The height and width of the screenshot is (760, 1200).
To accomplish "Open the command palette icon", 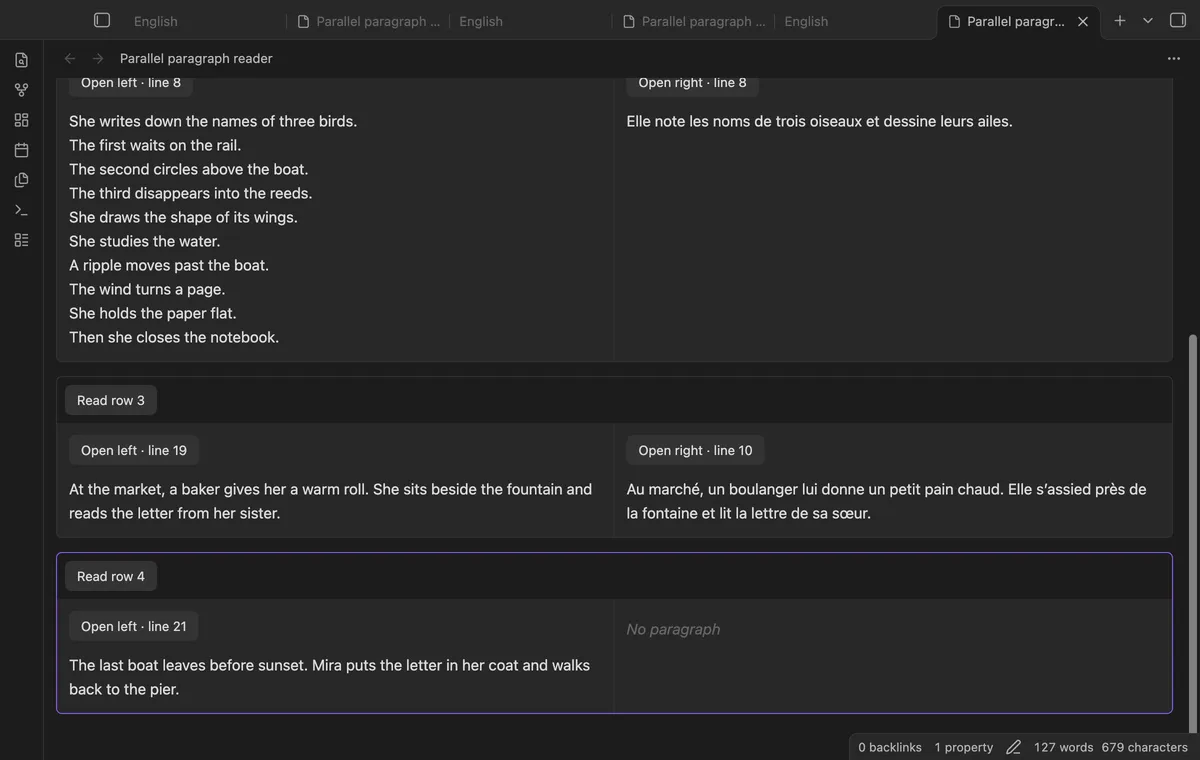I will click(21, 210).
